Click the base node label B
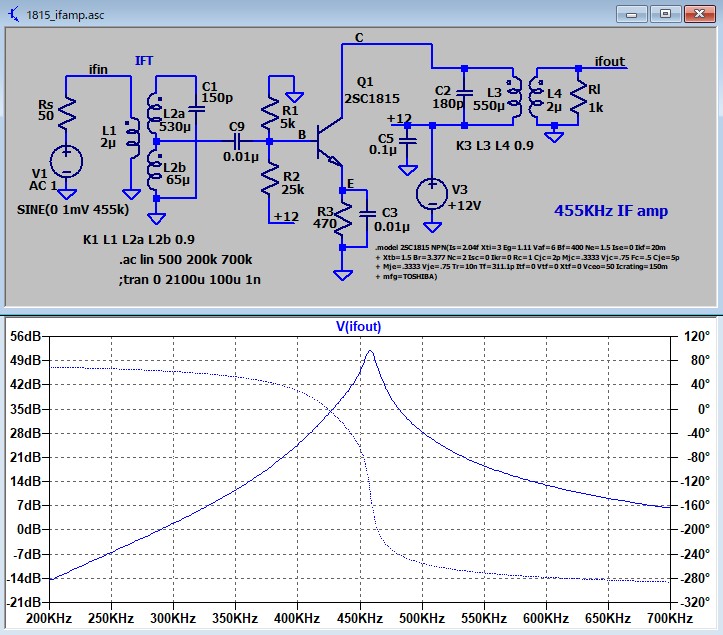Image resolution: width=723 pixels, height=635 pixels. pyautogui.click(x=302, y=135)
